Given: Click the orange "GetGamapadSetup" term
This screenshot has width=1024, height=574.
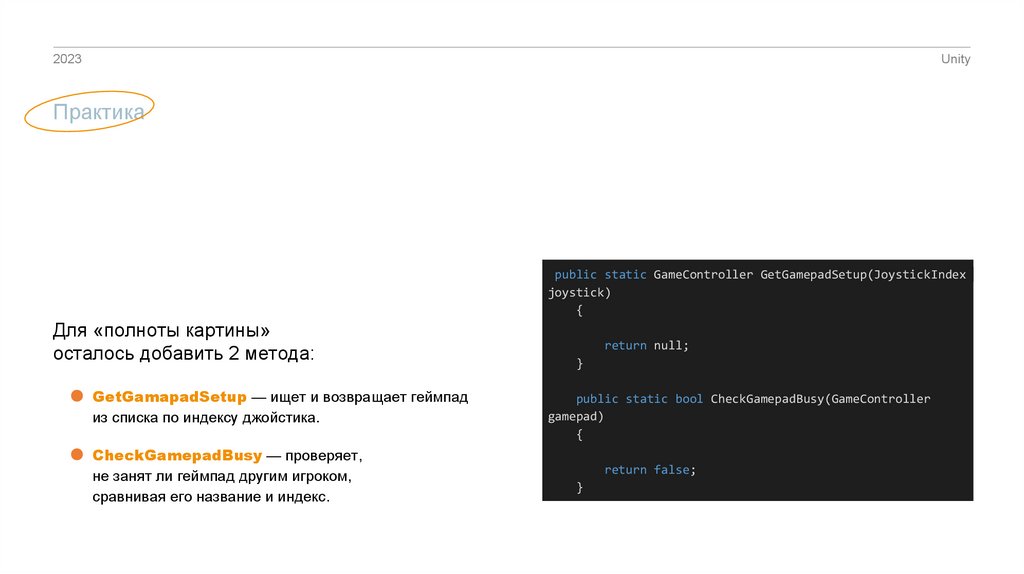Looking at the screenshot, I should (x=169, y=397).
